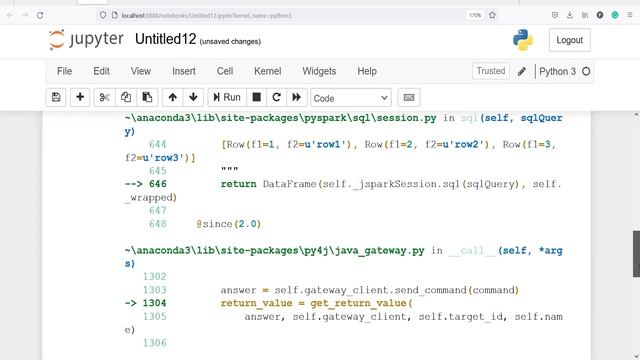Open browser downloads arrow icon
640x360 pixels.
(x=570, y=15)
